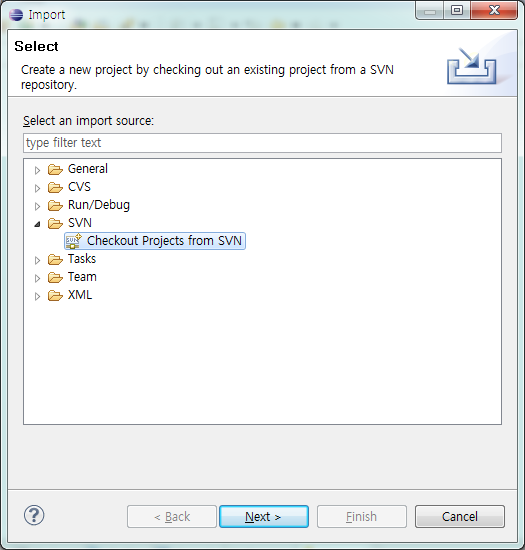Select Checkout Projects from SVN entry

click(x=155, y=241)
